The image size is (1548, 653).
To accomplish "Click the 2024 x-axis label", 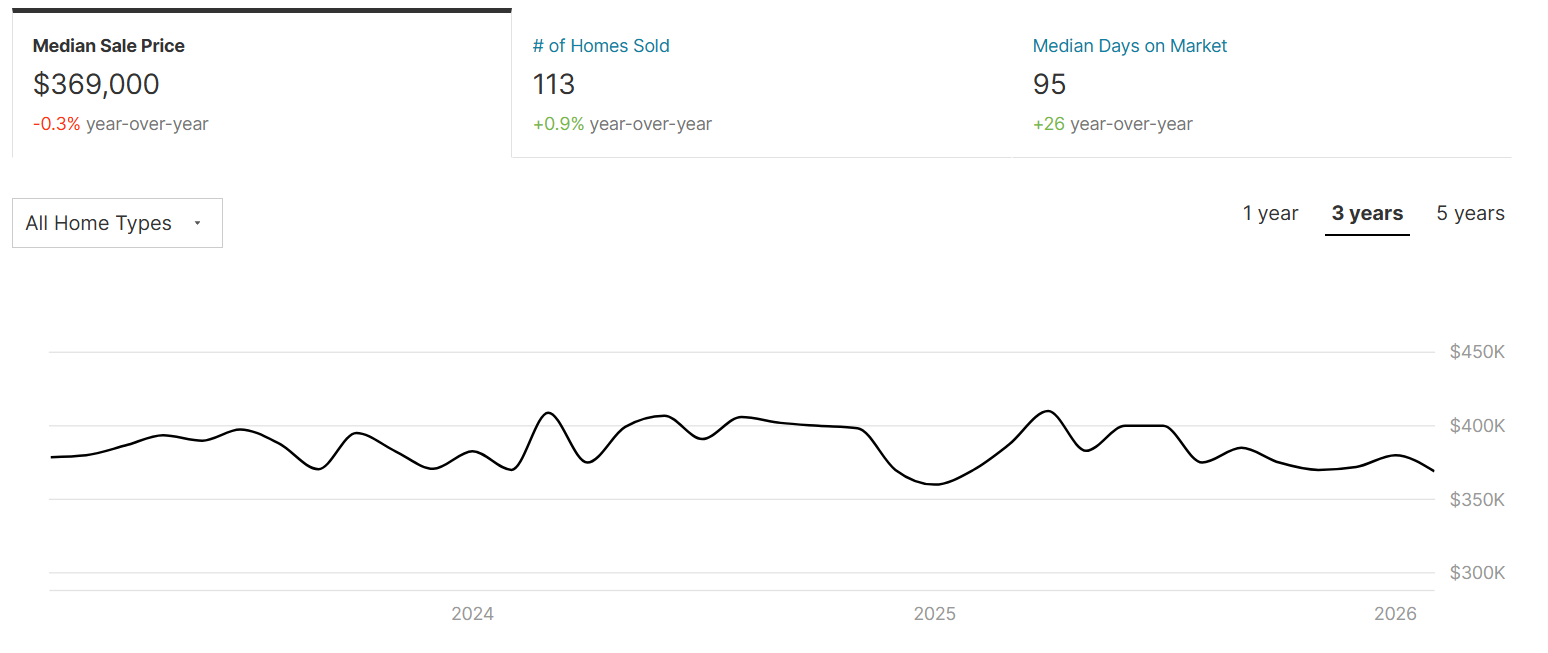I will (472, 614).
